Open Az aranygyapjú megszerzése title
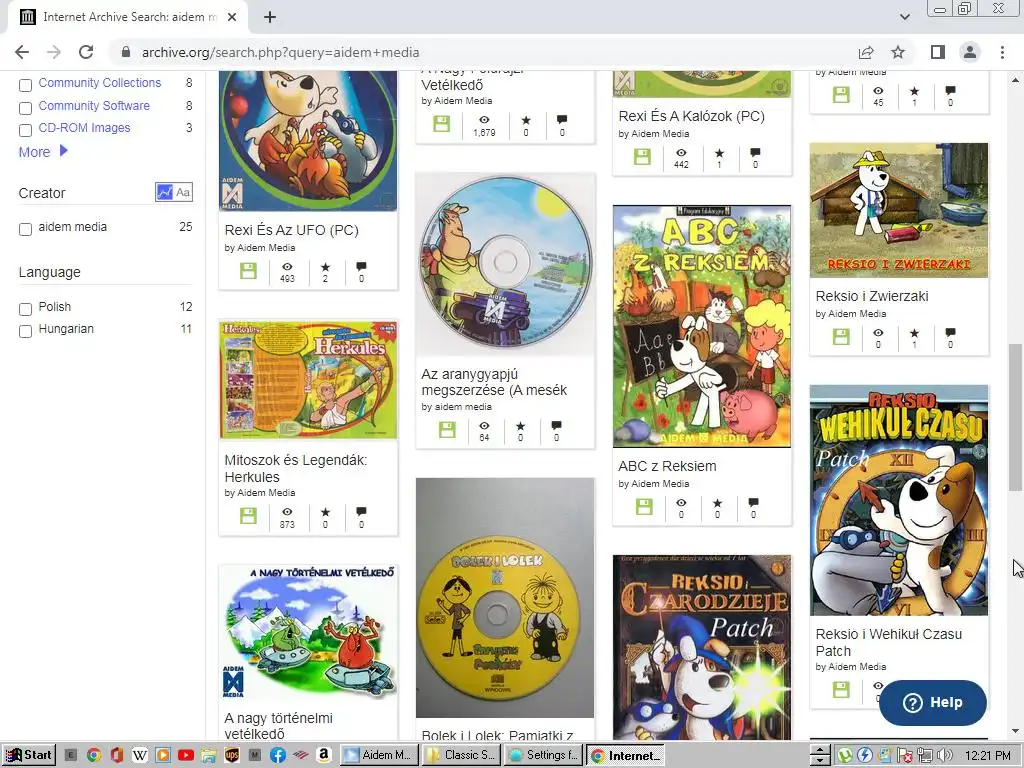 pyautogui.click(x=494, y=382)
